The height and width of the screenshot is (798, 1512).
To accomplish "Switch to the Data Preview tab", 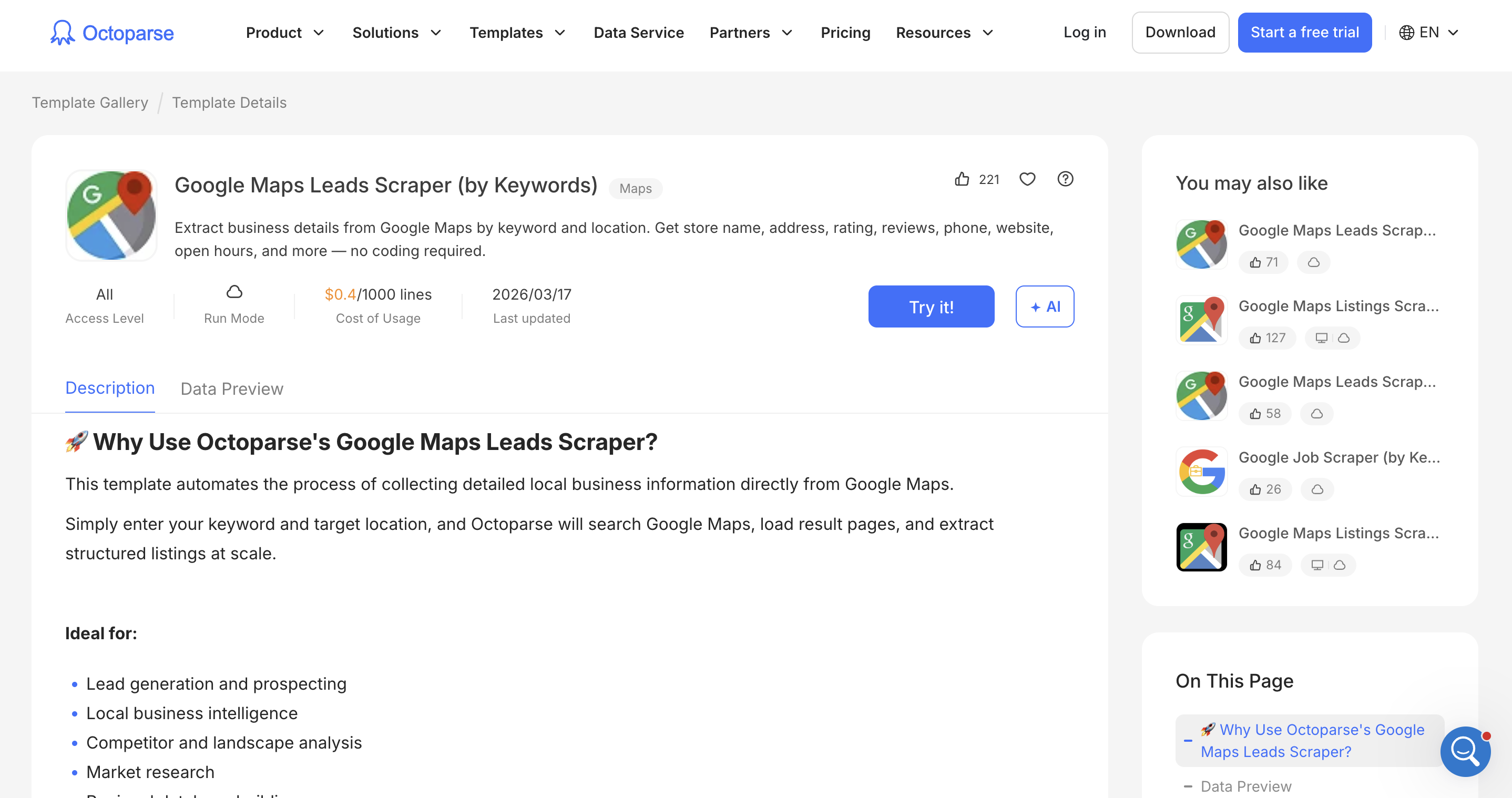I will click(x=232, y=389).
